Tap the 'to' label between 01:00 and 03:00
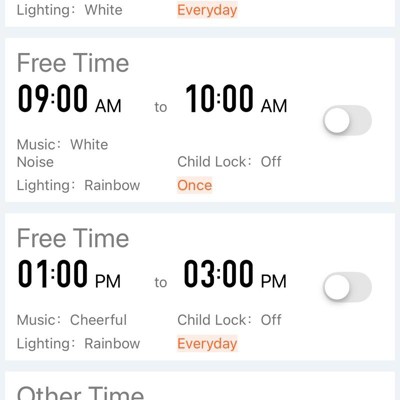The width and height of the screenshot is (400, 400). pos(161,282)
